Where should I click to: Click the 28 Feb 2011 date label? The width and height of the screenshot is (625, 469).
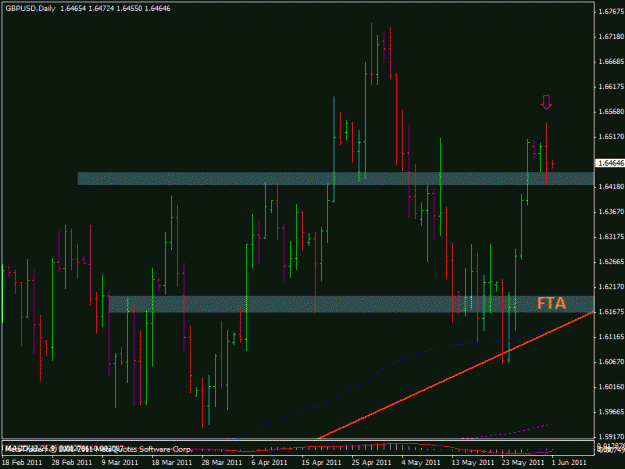tap(72, 462)
